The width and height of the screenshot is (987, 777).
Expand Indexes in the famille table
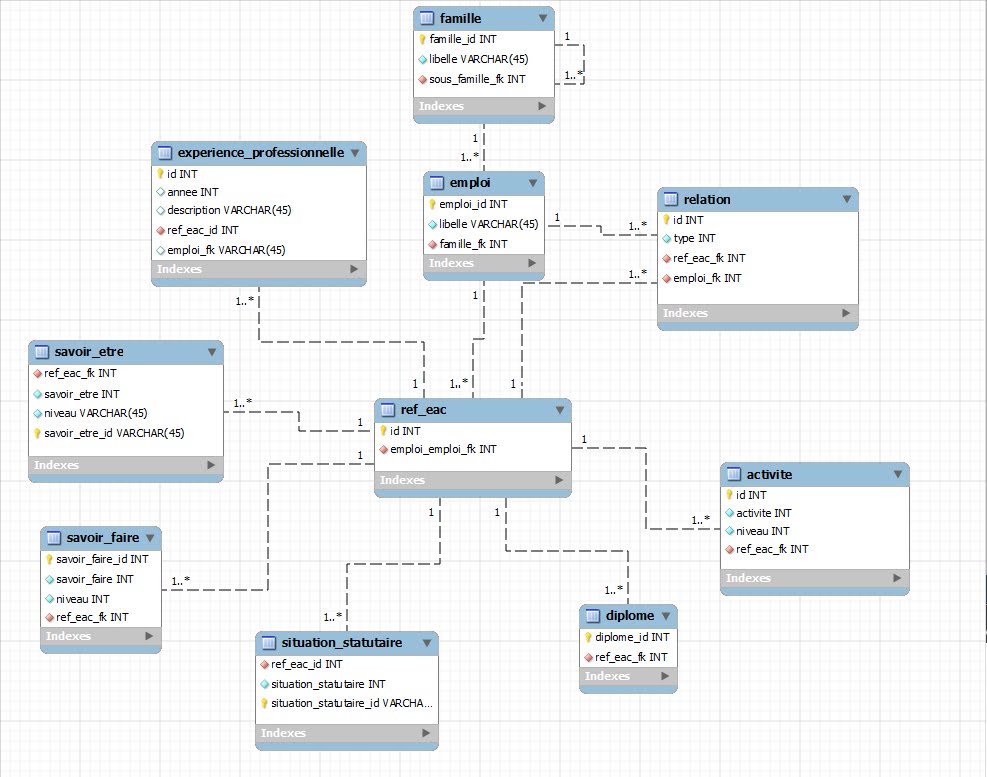pos(542,106)
